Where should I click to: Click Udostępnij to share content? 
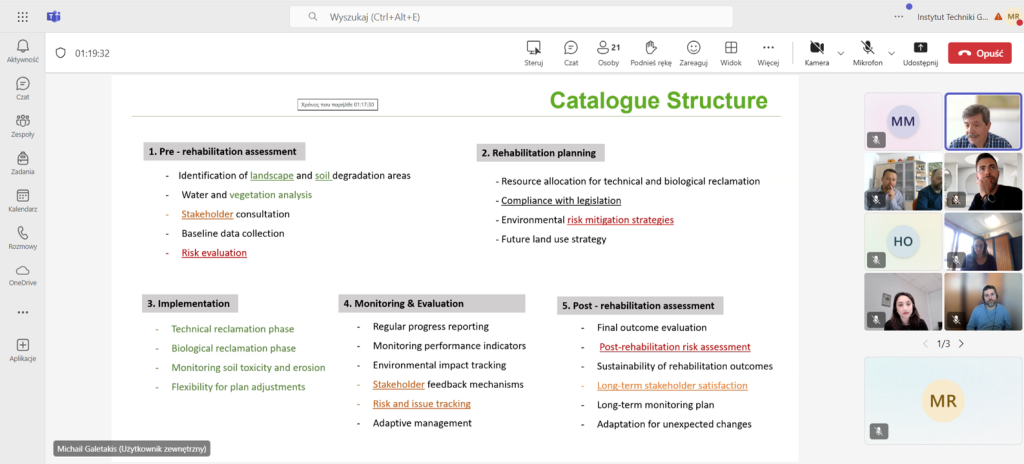pos(920,53)
